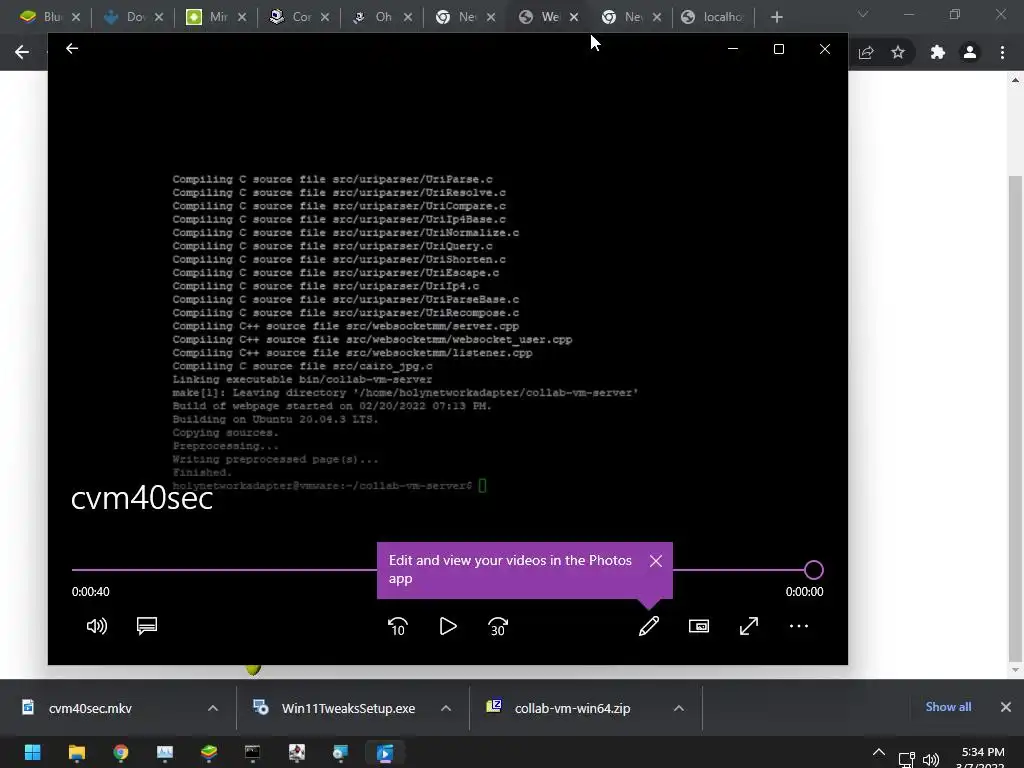Open the player's more options ellipsis
This screenshot has height=768, width=1024.
tap(799, 626)
